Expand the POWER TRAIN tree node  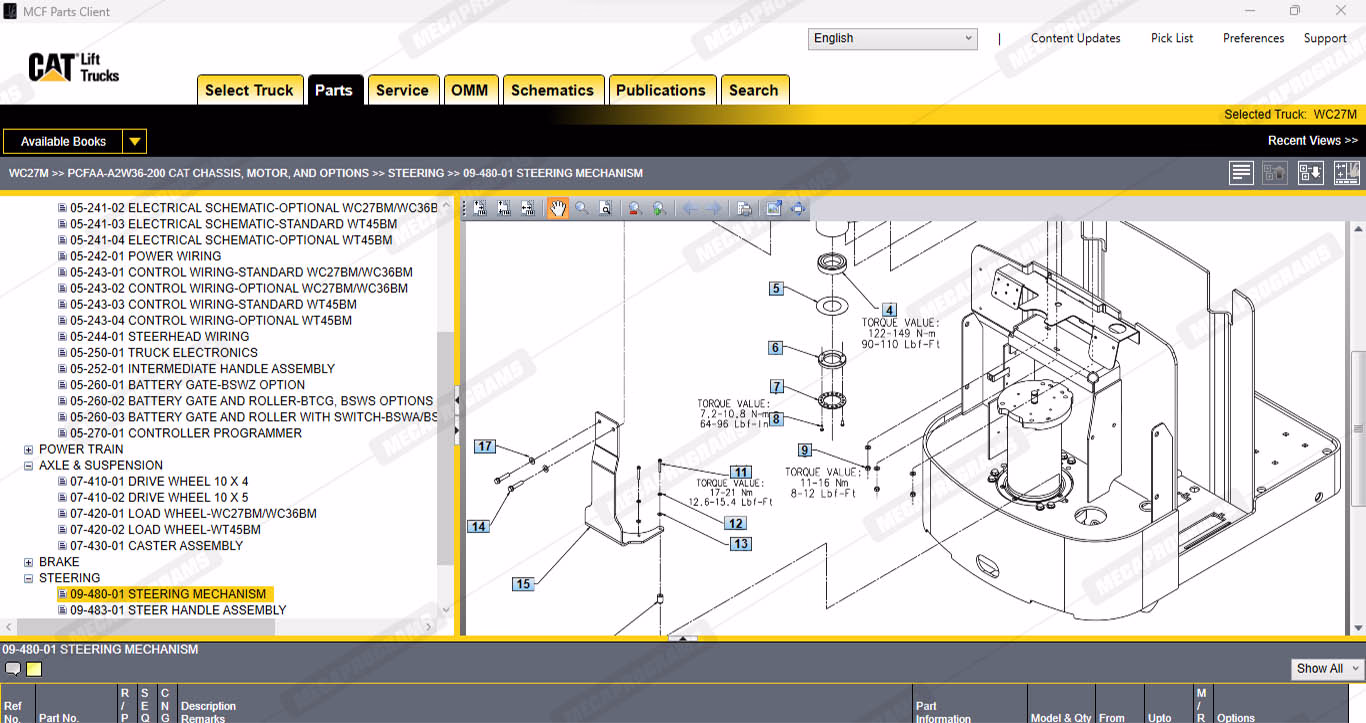(29, 449)
